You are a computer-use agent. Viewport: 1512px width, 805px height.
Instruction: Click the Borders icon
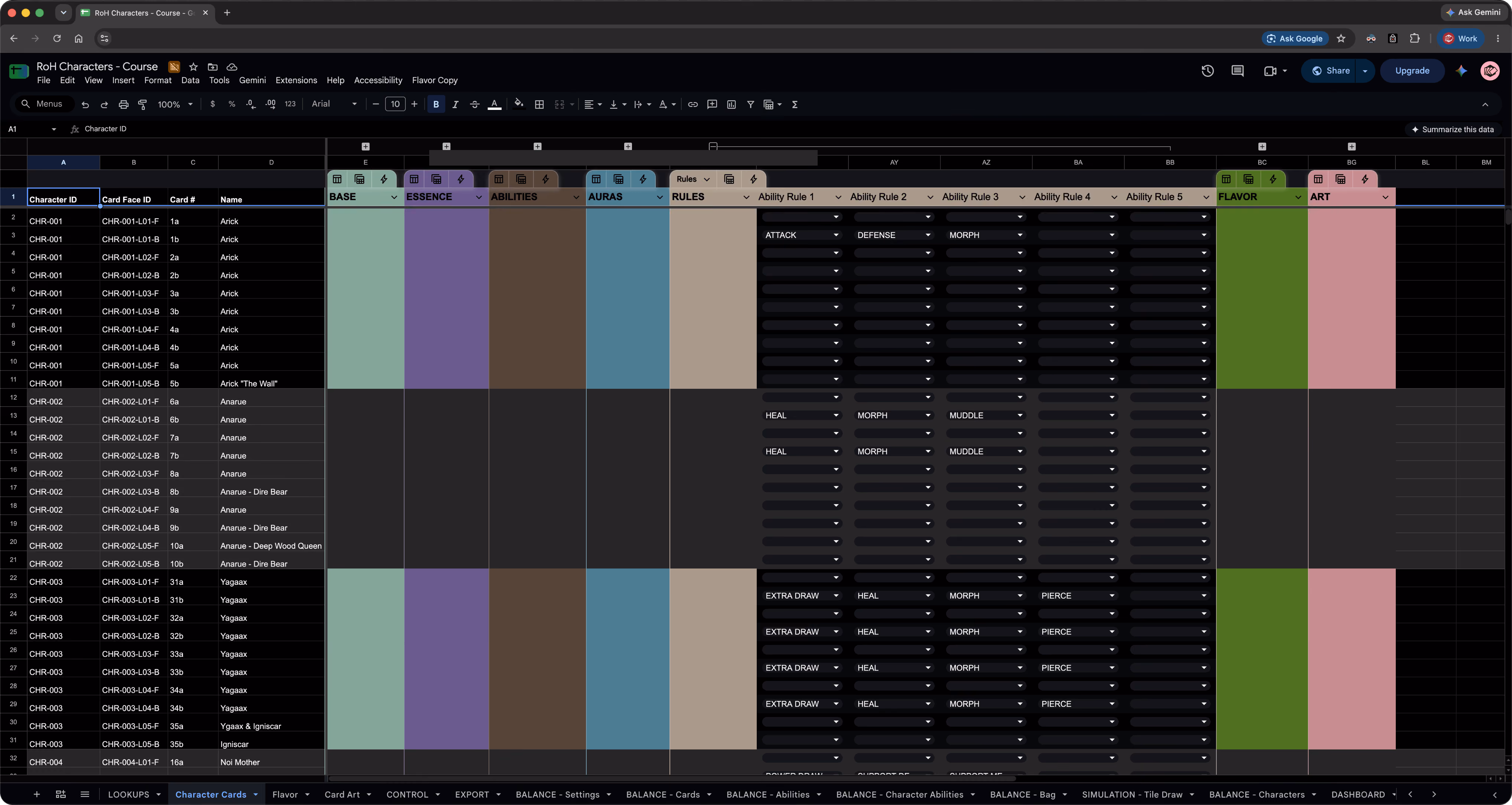pos(539,104)
